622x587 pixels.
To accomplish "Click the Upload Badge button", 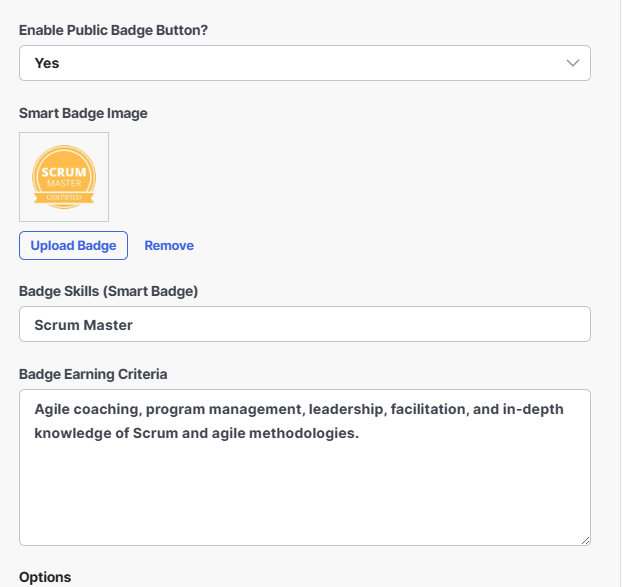I will [x=73, y=246].
